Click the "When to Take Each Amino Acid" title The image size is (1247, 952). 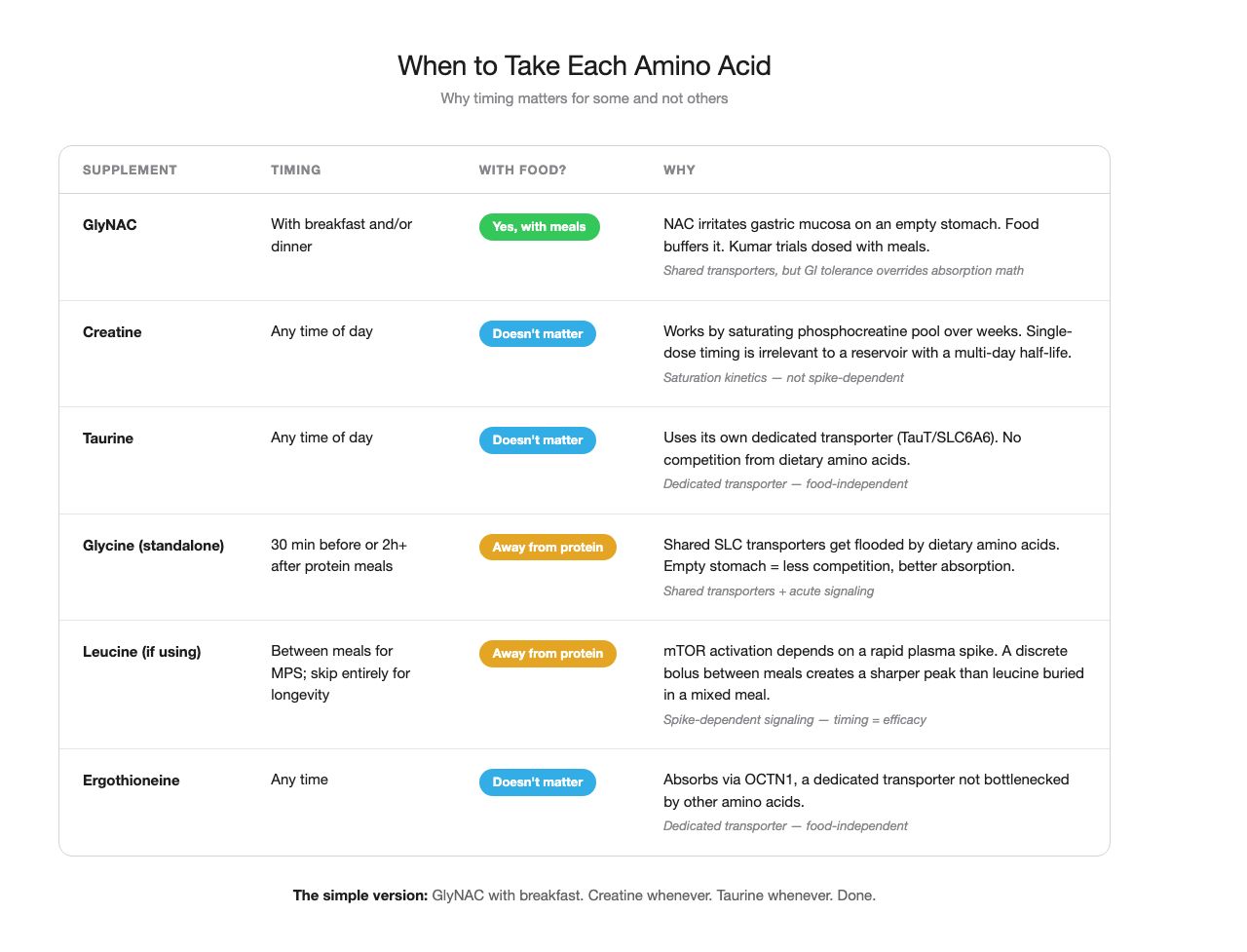pos(584,65)
